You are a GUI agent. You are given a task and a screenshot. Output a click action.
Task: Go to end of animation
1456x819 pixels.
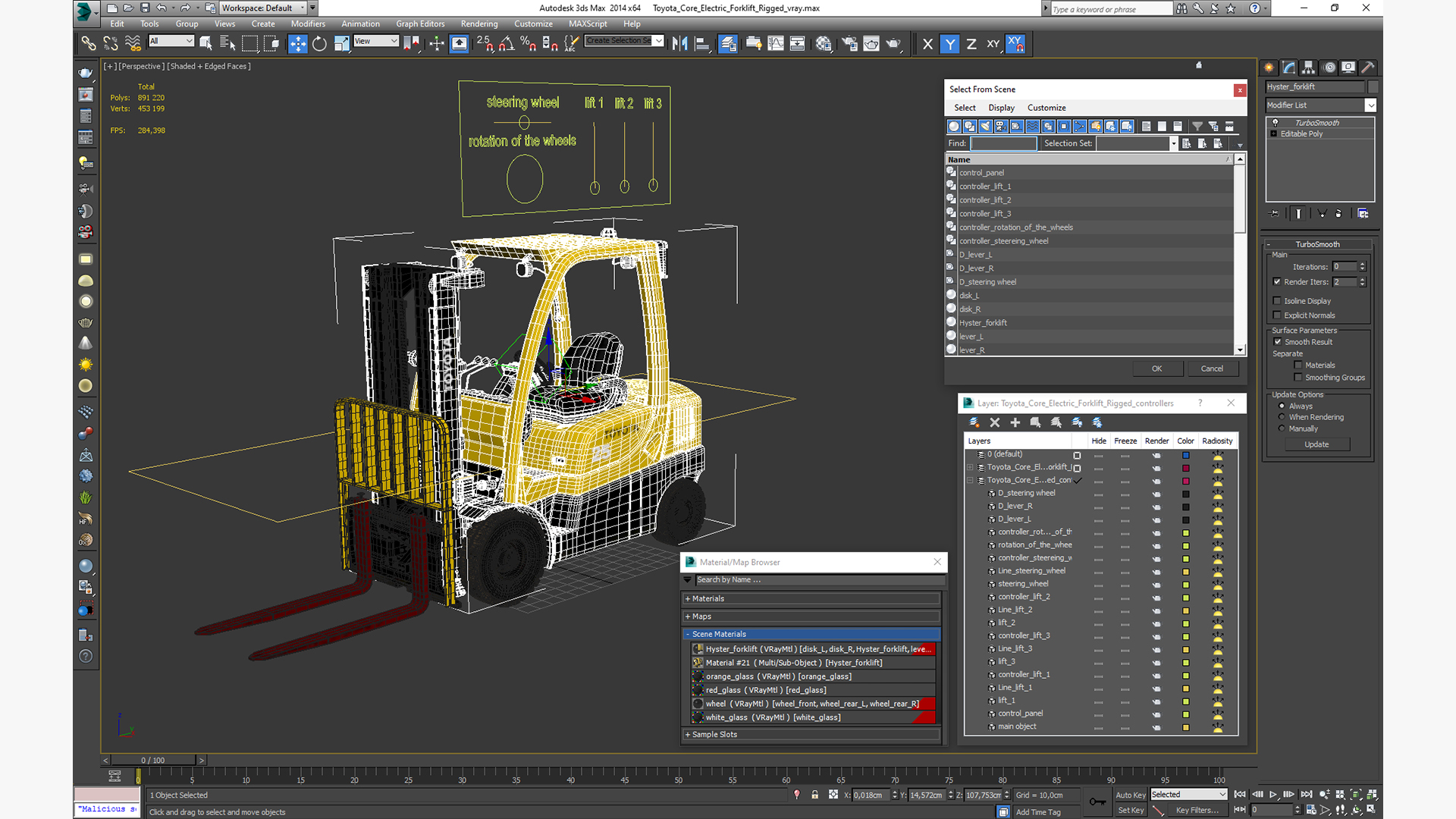pos(1307,795)
